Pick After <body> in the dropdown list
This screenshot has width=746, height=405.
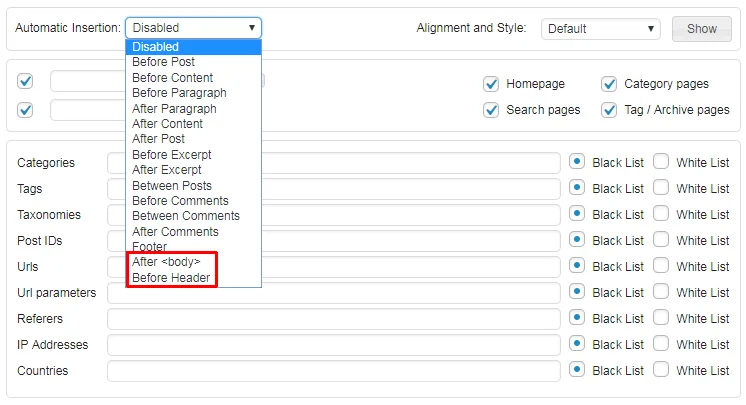point(166,262)
